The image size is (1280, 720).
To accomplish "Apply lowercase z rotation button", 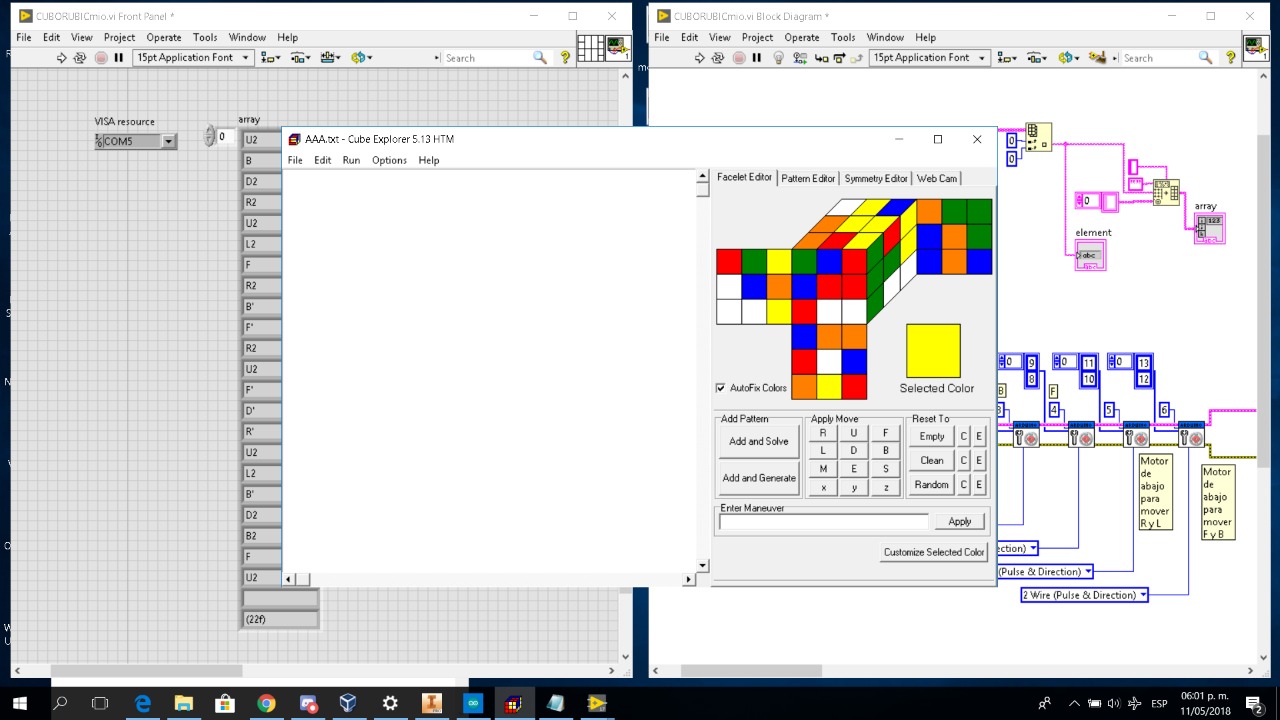I will pos(885,487).
